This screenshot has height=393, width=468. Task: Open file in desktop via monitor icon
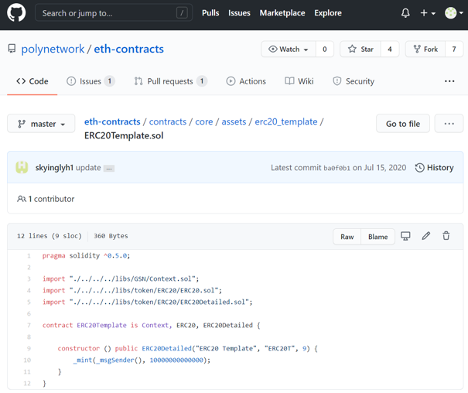[405, 236]
